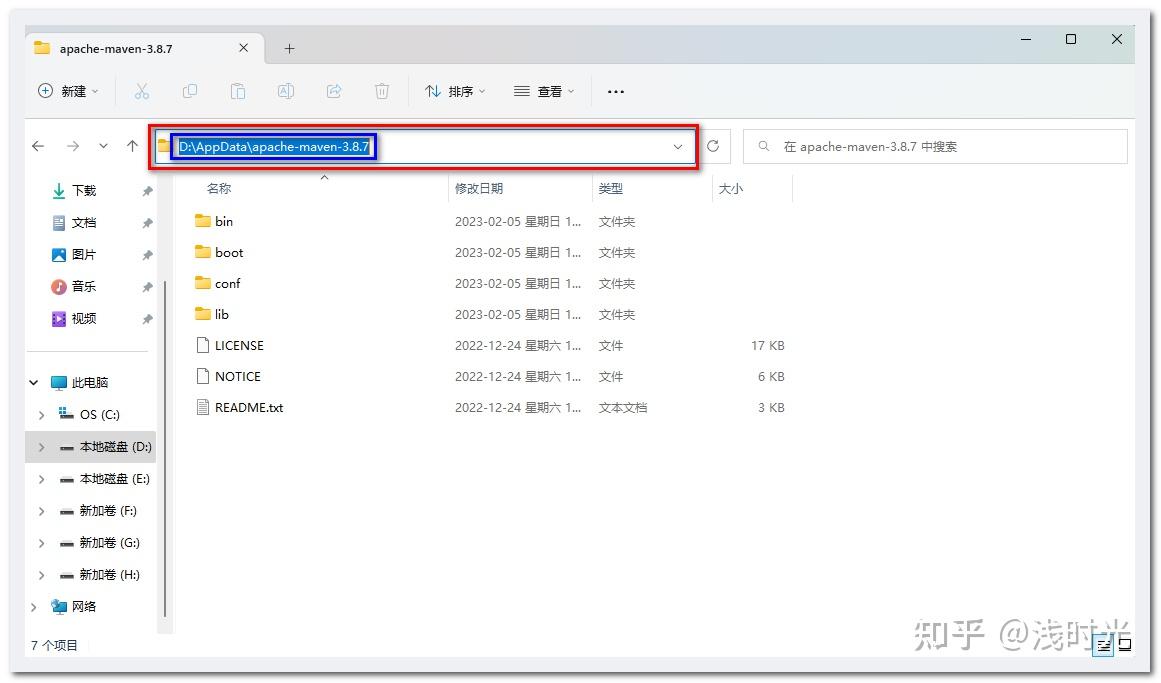Open the lib folder

221,314
